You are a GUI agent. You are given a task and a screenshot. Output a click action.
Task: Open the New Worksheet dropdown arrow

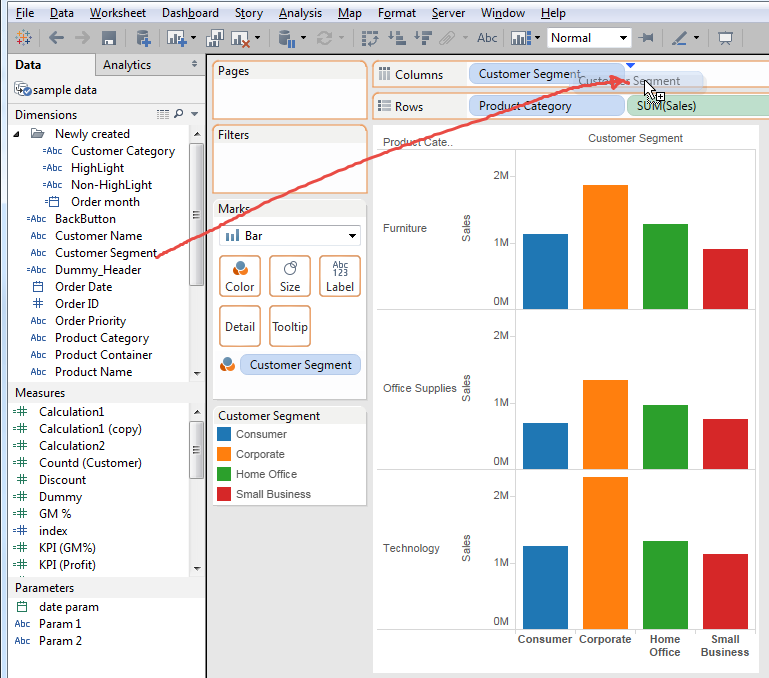point(193,38)
